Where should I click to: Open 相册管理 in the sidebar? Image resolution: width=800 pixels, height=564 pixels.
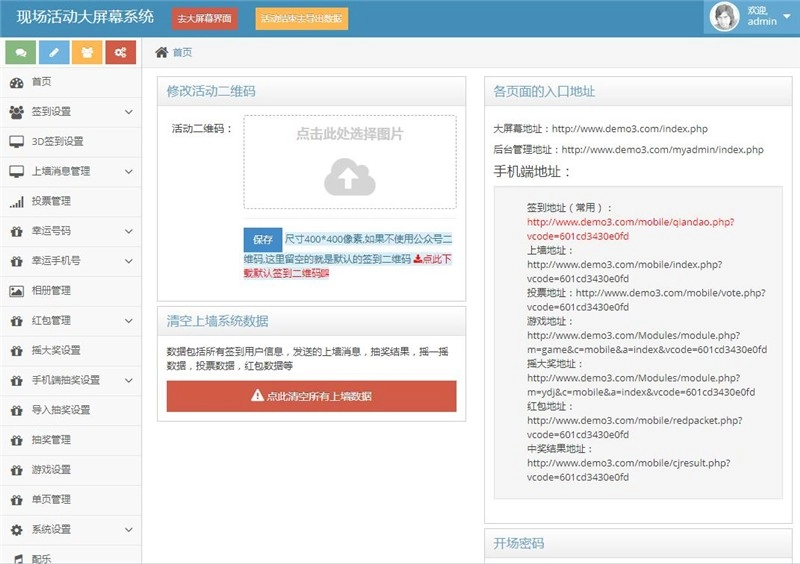click(x=51, y=291)
